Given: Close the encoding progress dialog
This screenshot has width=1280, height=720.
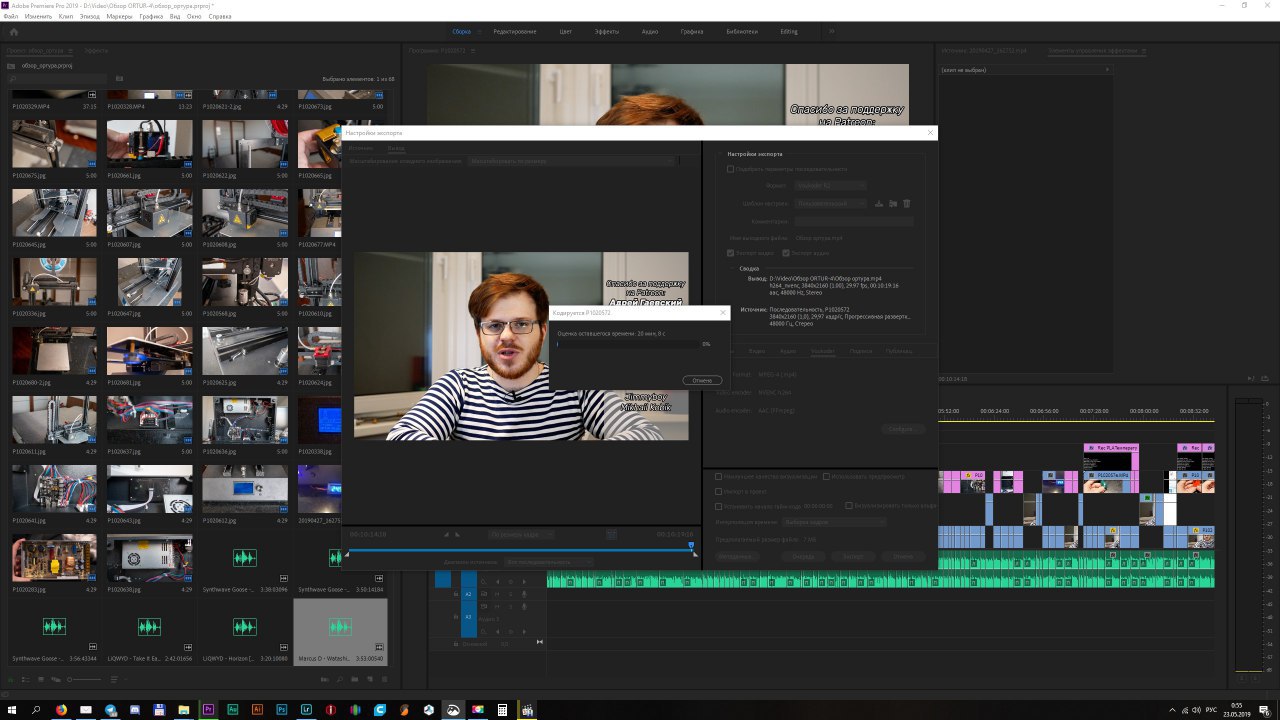Looking at the screenshot, I should (723, 313).
